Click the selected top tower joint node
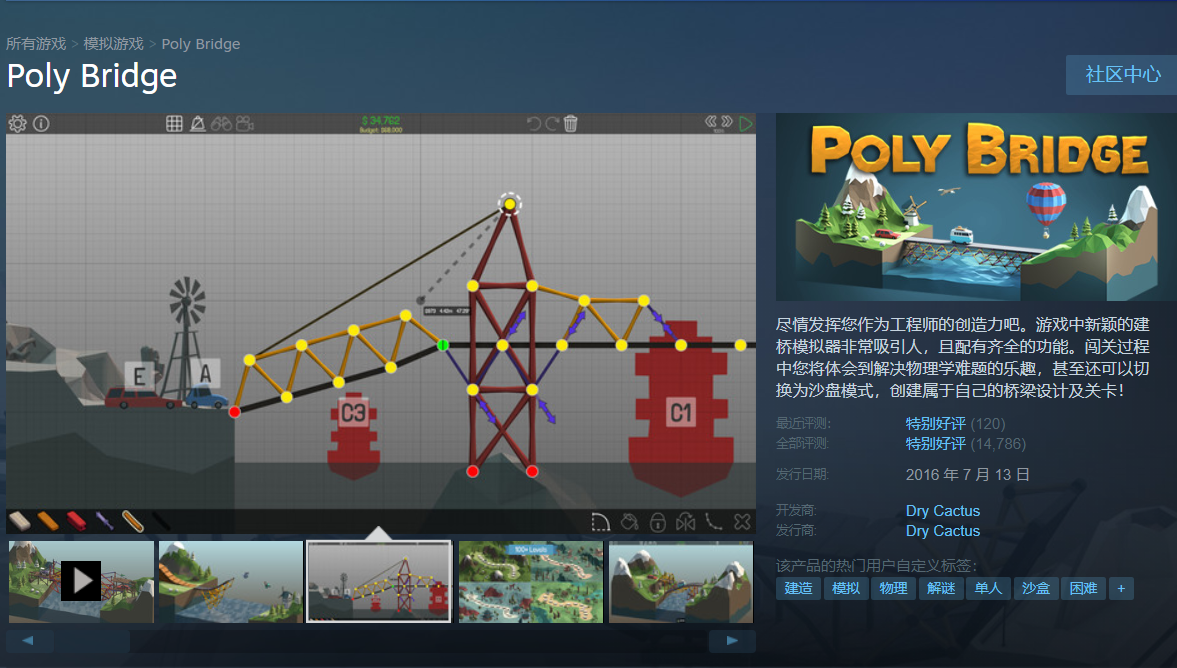This screenshot has height=668, width=1177. tap(510, 204)
